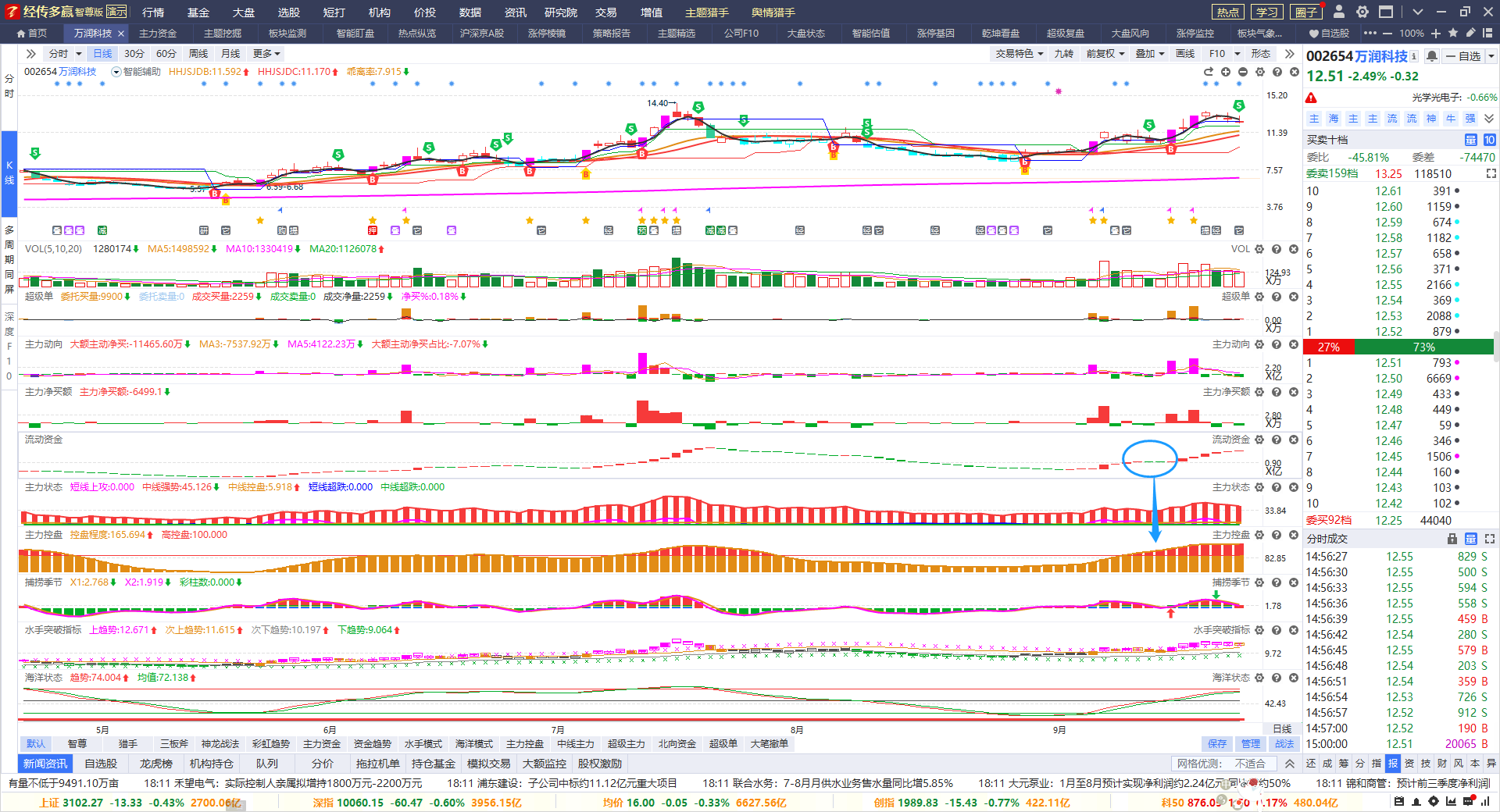1500x812 pixels.
Task: Click the star favorites icon in tab bar
Action: click(x=1453, y=33)
